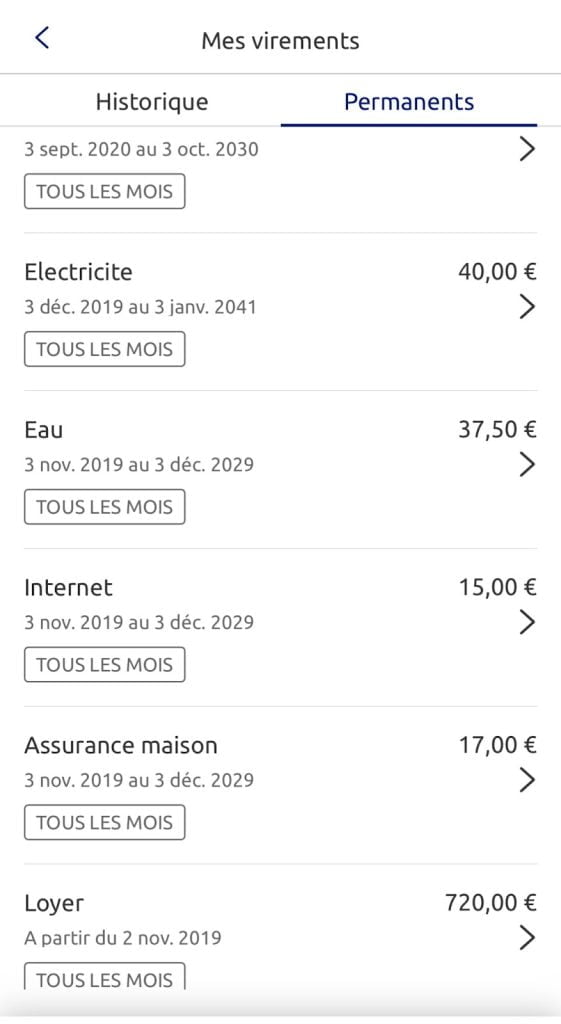Open the Assurance maison details chevron

[526, 780]
